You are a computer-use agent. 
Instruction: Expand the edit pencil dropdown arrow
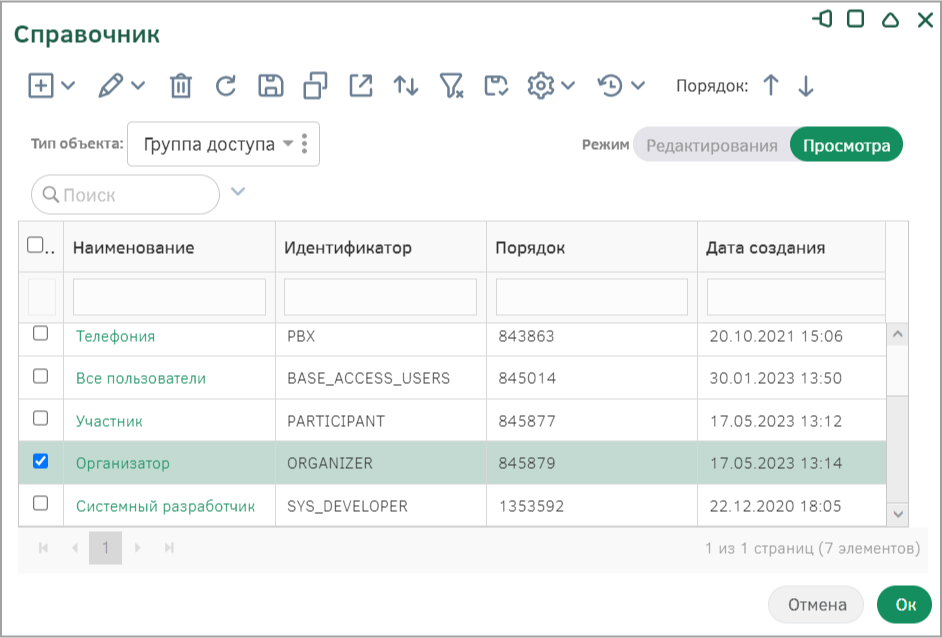(138, 85)
